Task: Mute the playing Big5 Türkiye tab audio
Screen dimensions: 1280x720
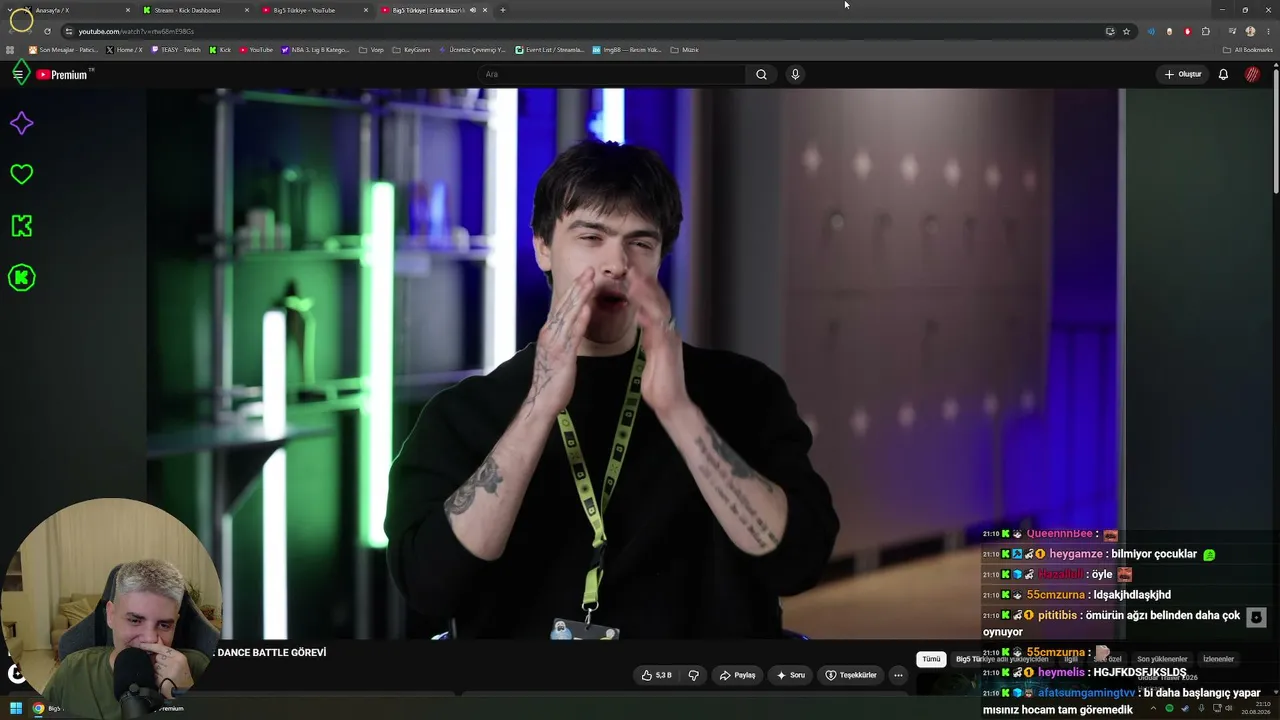Action: [x=473, y=10]
